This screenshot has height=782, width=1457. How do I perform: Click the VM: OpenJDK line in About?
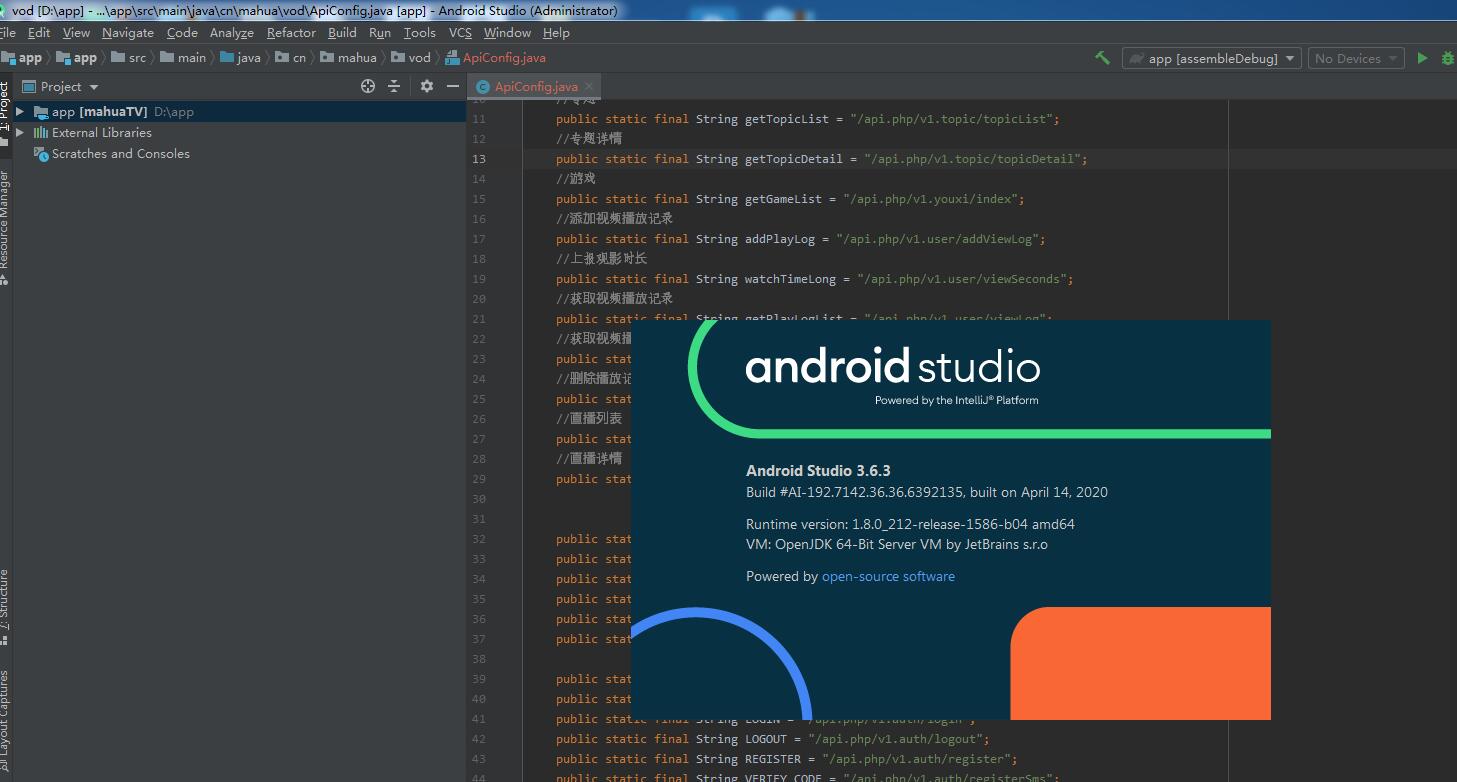pyautogui.click(x=897, y=544)
